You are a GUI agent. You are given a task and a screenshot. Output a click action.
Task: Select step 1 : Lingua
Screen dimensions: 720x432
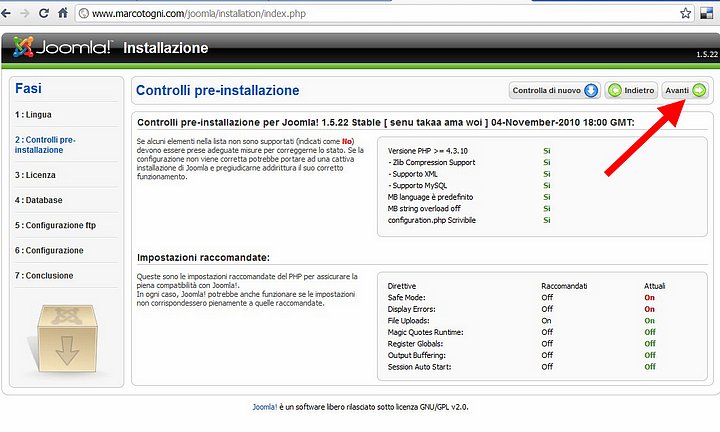pos(33,115)
